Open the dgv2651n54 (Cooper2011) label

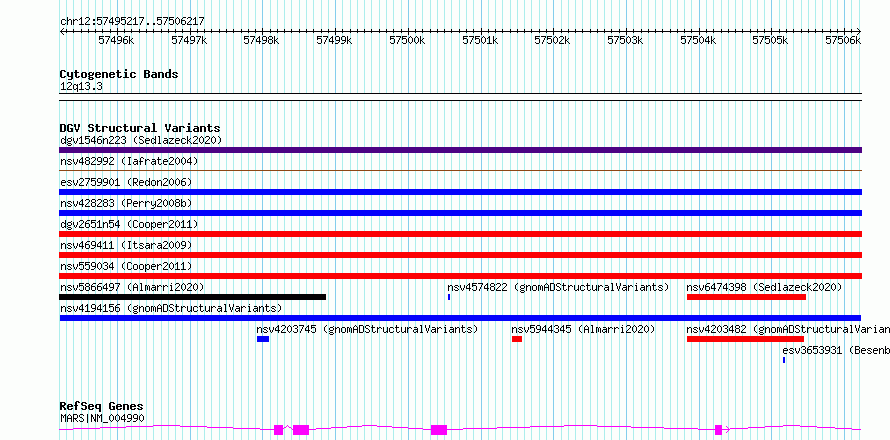coord(129,224)
